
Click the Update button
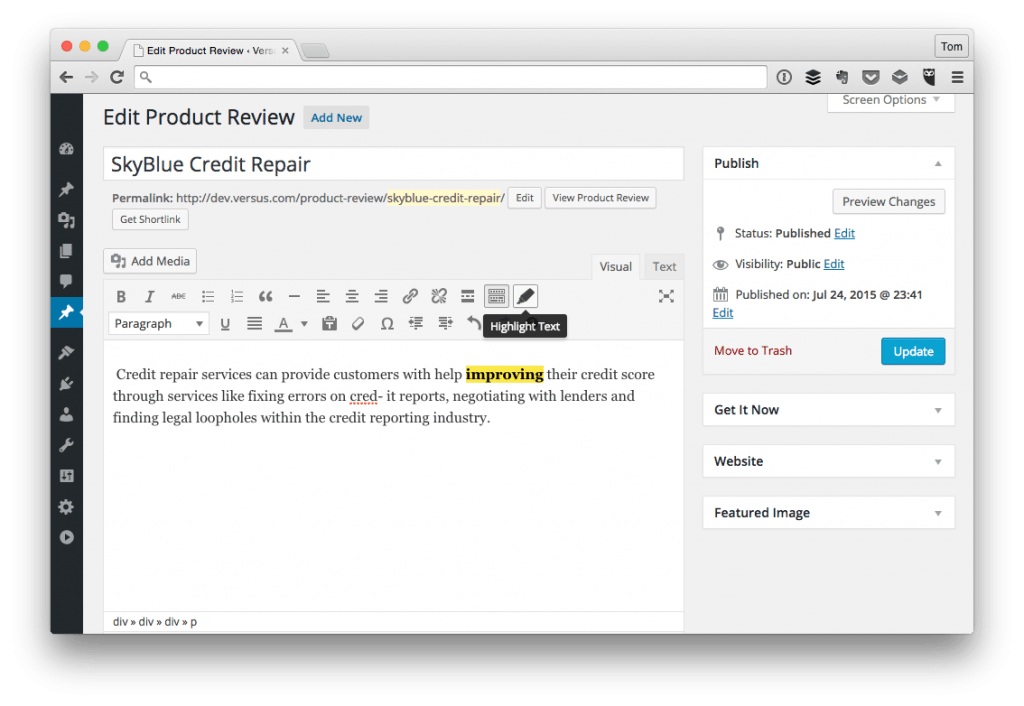(x=912, y=351)
